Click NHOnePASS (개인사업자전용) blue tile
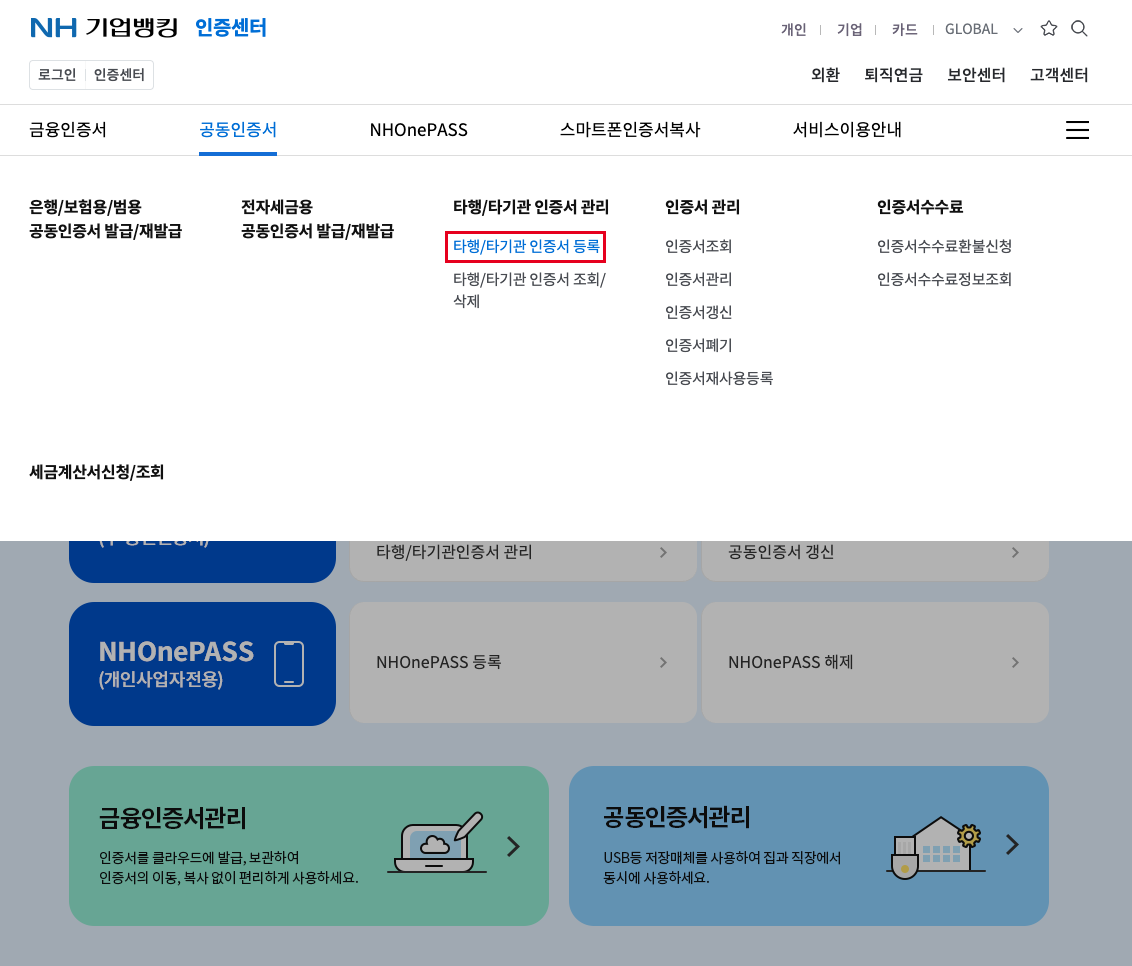This screenshot has height=966, width=1132. coord(202,663)
